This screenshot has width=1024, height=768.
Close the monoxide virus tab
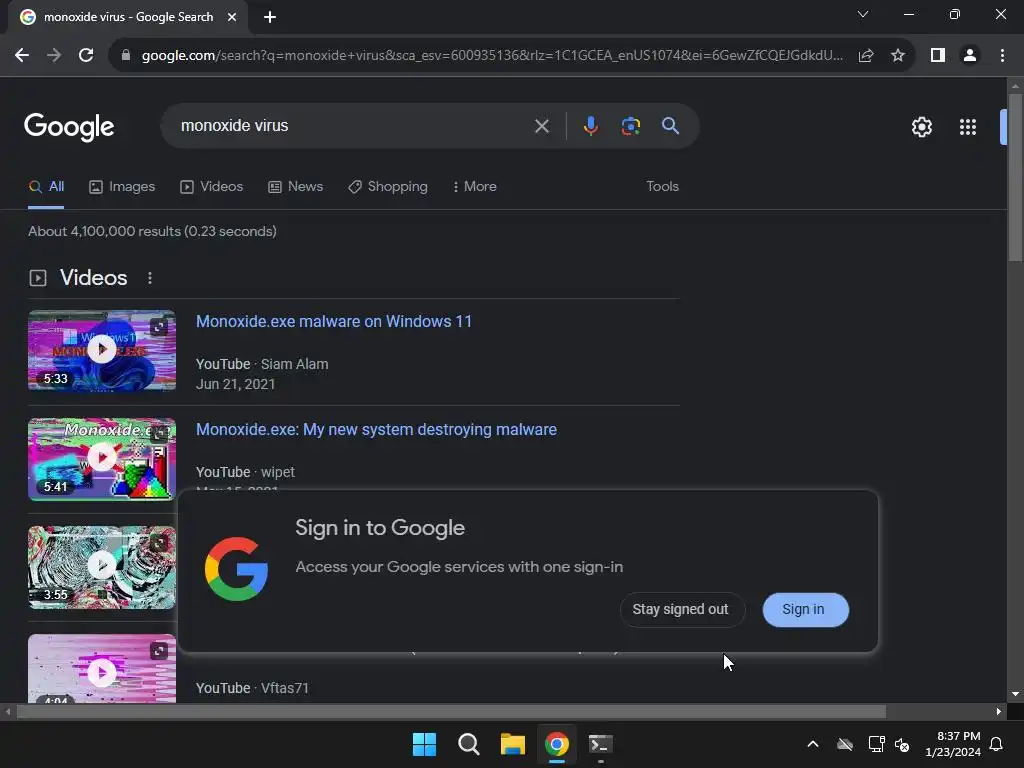pos(232,17)
